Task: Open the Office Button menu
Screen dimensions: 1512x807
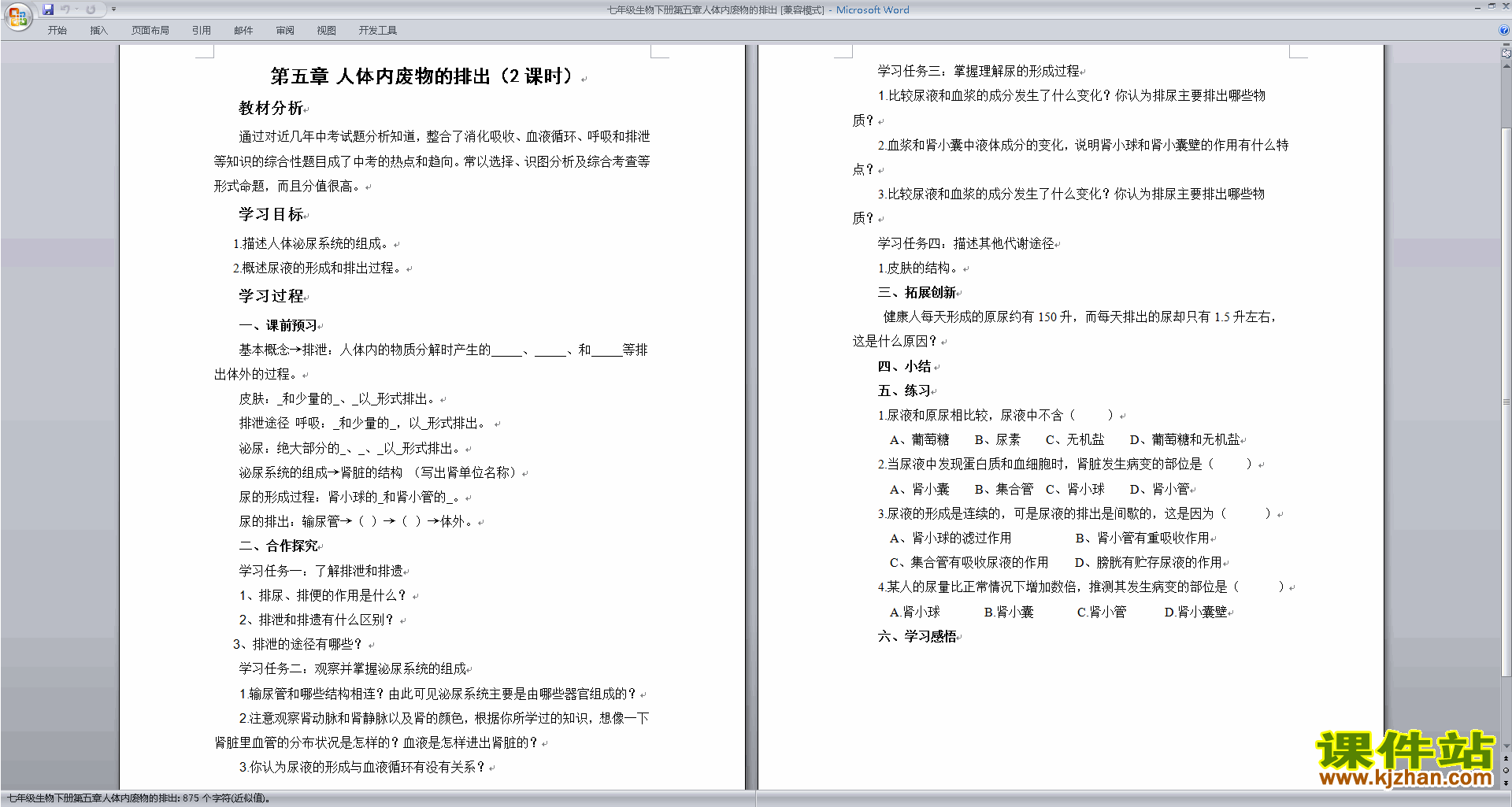Action: [x=17, y=17]
